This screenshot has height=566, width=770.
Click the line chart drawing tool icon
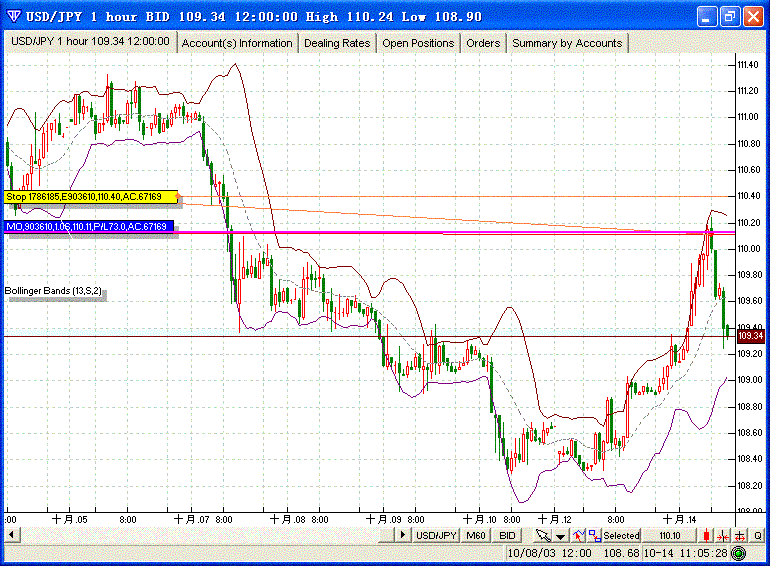(x=579, y=536)
